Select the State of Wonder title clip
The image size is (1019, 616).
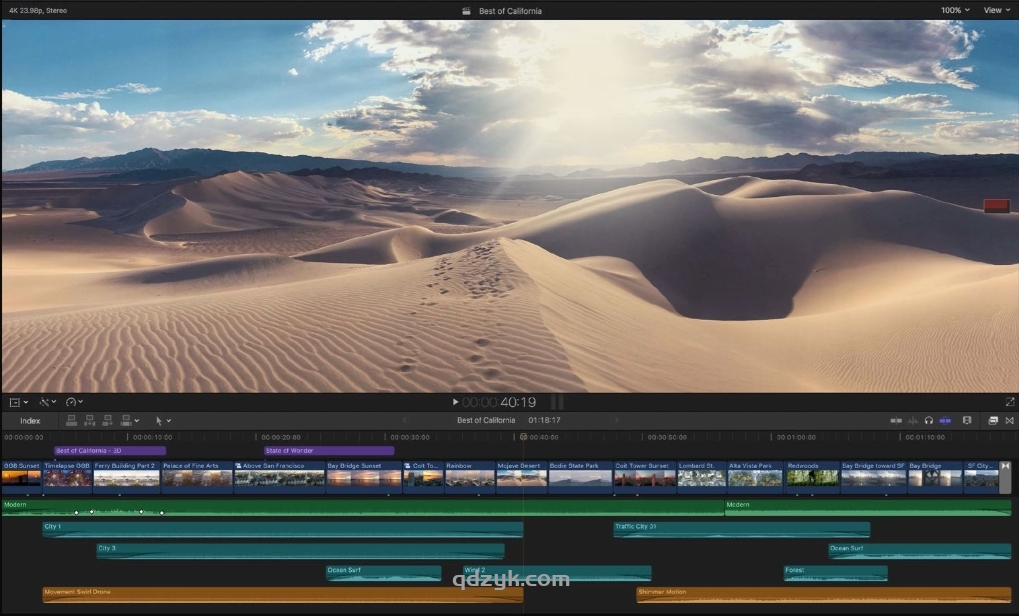pos(328,451)
